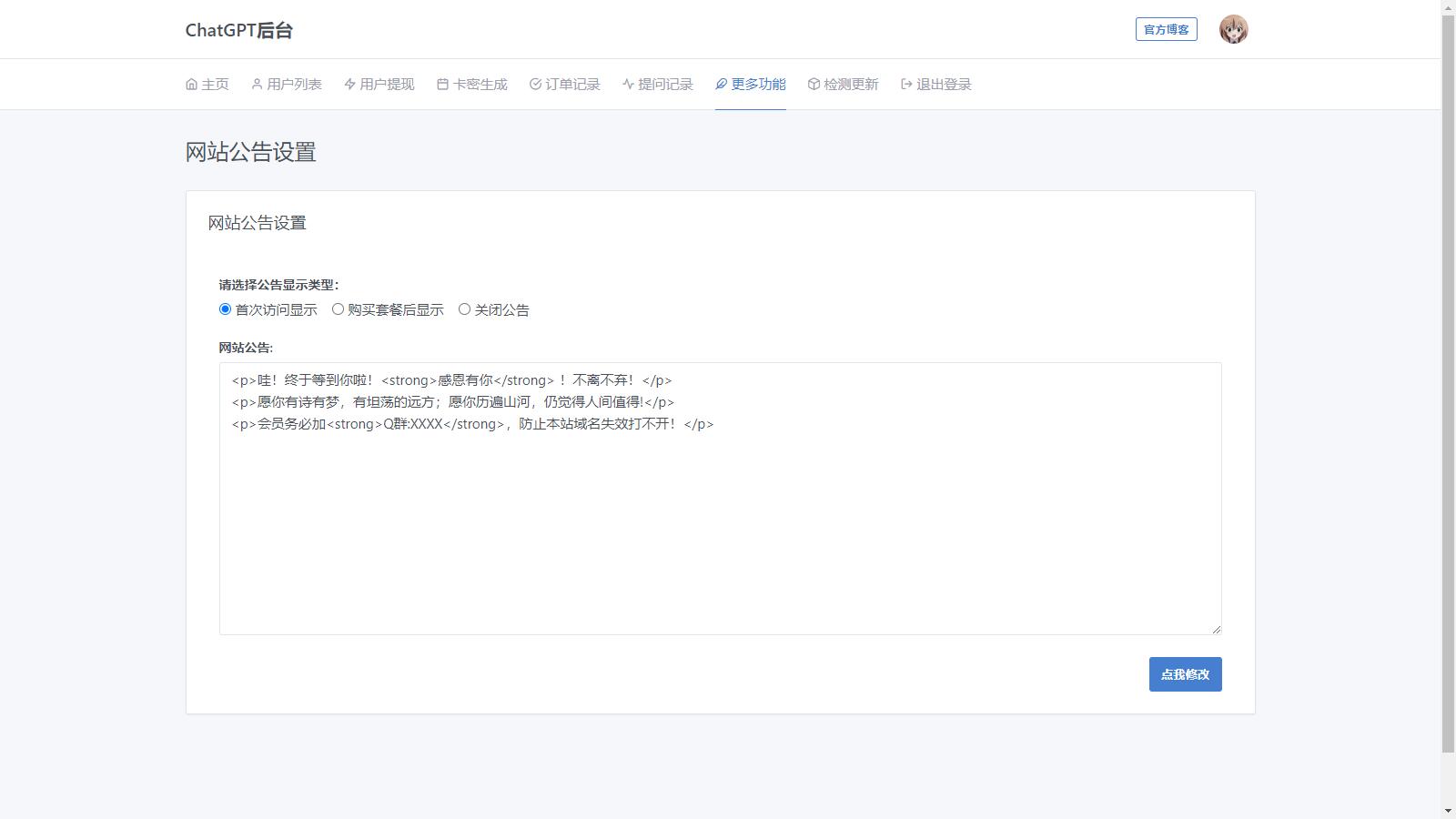Click the calendar icon for 卡密生成
The width and height of the screenshot is (1456, 819).
(442, 85)
